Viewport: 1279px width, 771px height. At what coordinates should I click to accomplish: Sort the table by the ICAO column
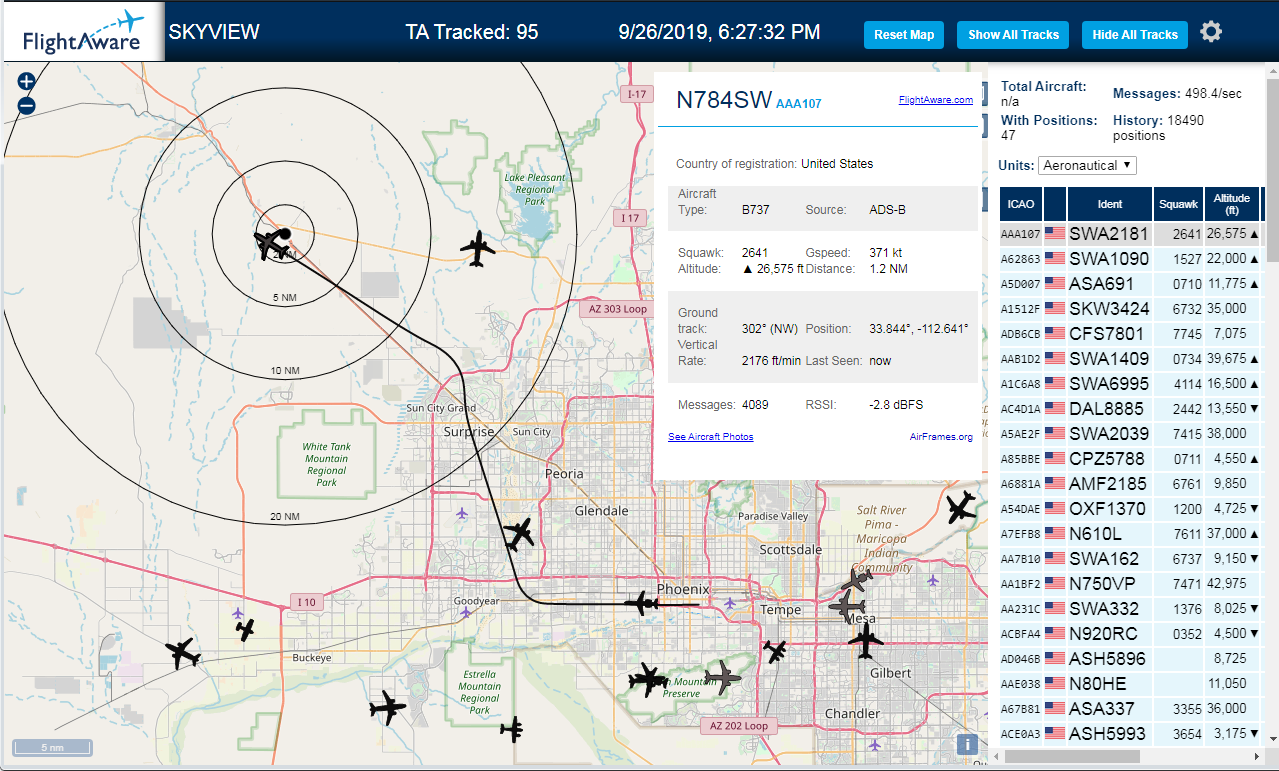pyautogui.click(x=1021, y=204)
